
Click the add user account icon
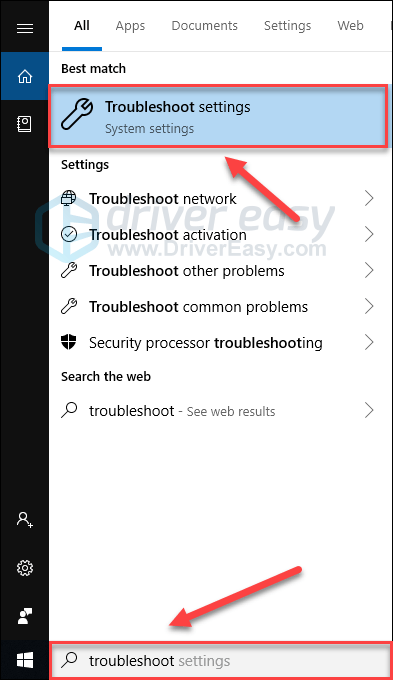tap(25, 519)
